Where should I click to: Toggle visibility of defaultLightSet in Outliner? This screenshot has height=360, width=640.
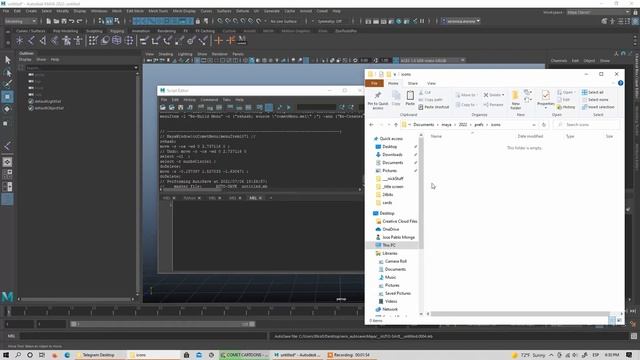click(x=31, y=101)
